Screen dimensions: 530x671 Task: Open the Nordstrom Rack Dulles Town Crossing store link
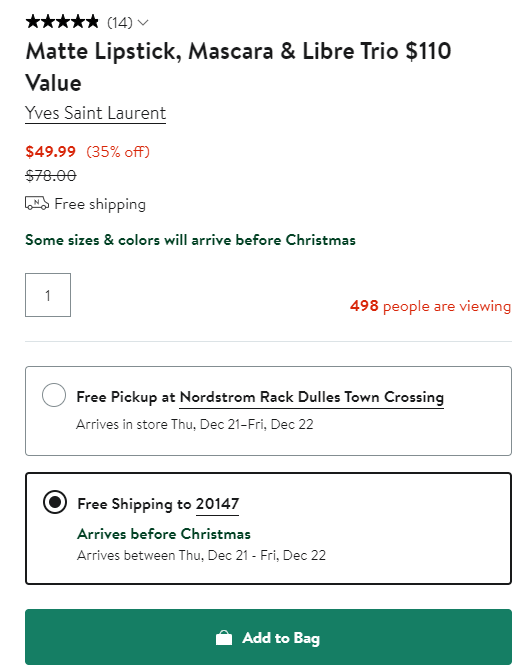[312, 397]
